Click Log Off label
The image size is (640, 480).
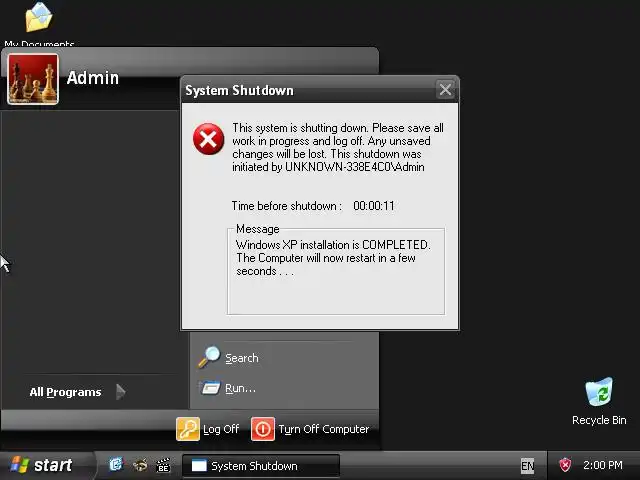pos(221,429)
